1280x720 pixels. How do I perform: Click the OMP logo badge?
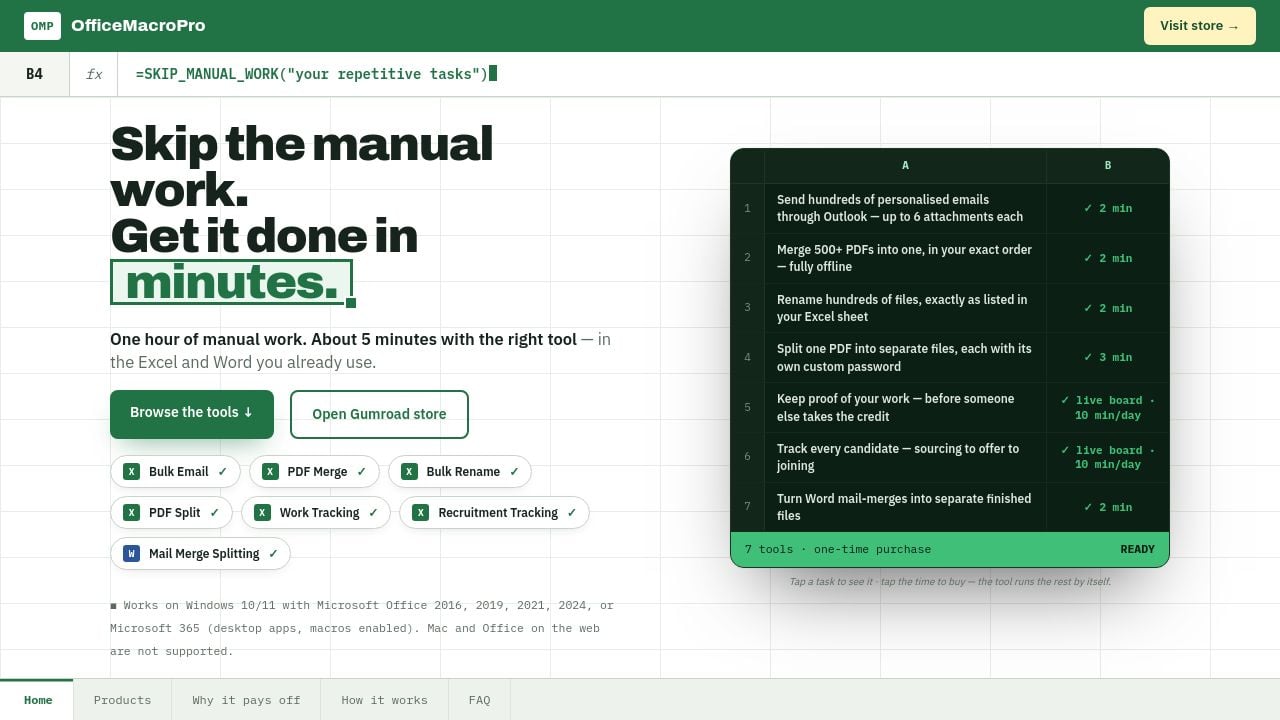click(x=42, y=26)
